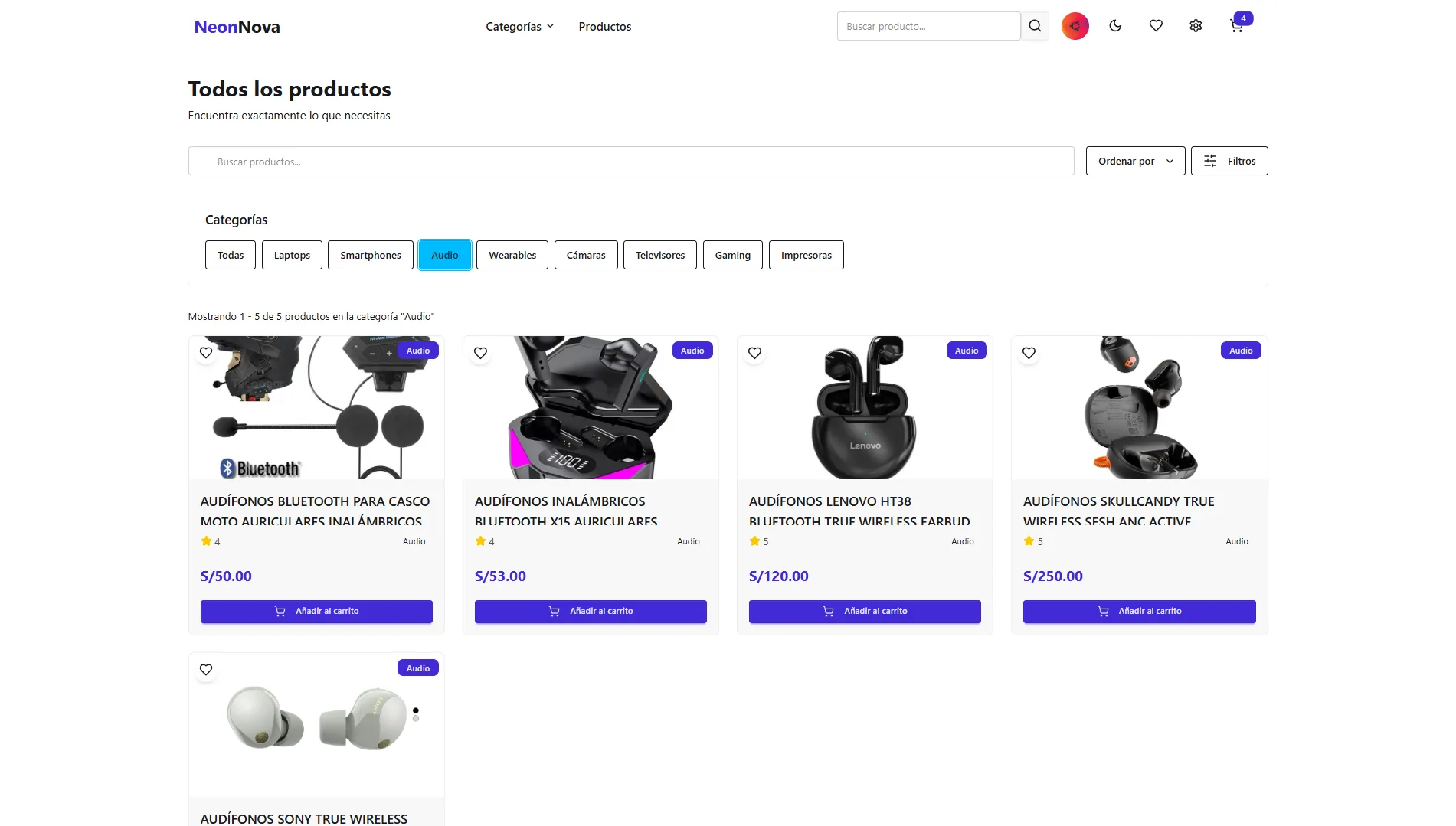Favorite the Sony True Wireless headphones with heart

click(206, 670)
